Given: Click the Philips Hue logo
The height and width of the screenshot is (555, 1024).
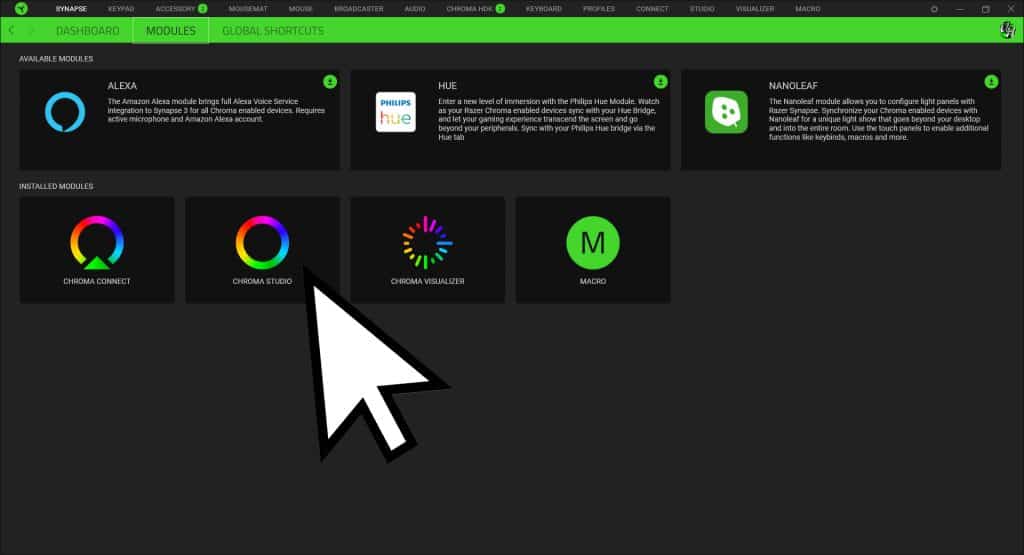Looking at the screenshot, I should pyautogui.click(x=396, y=112).
